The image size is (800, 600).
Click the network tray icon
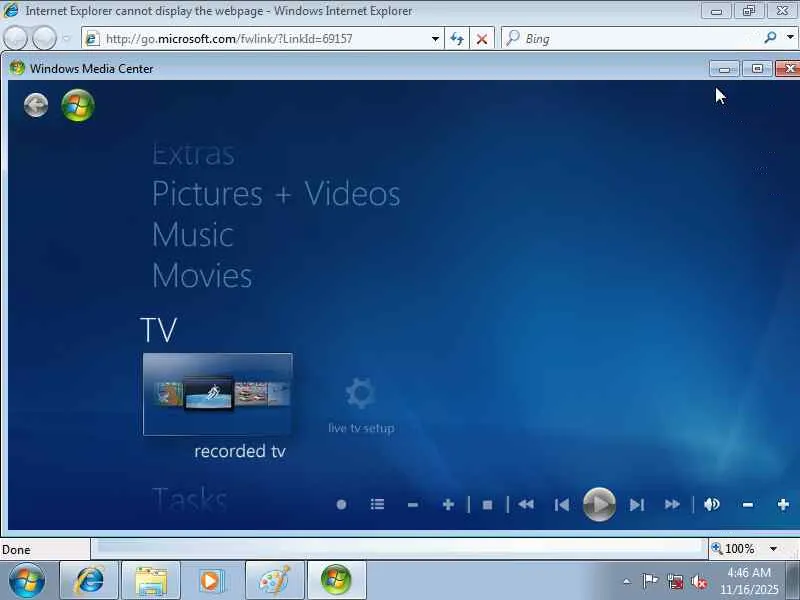coord(675,582)
